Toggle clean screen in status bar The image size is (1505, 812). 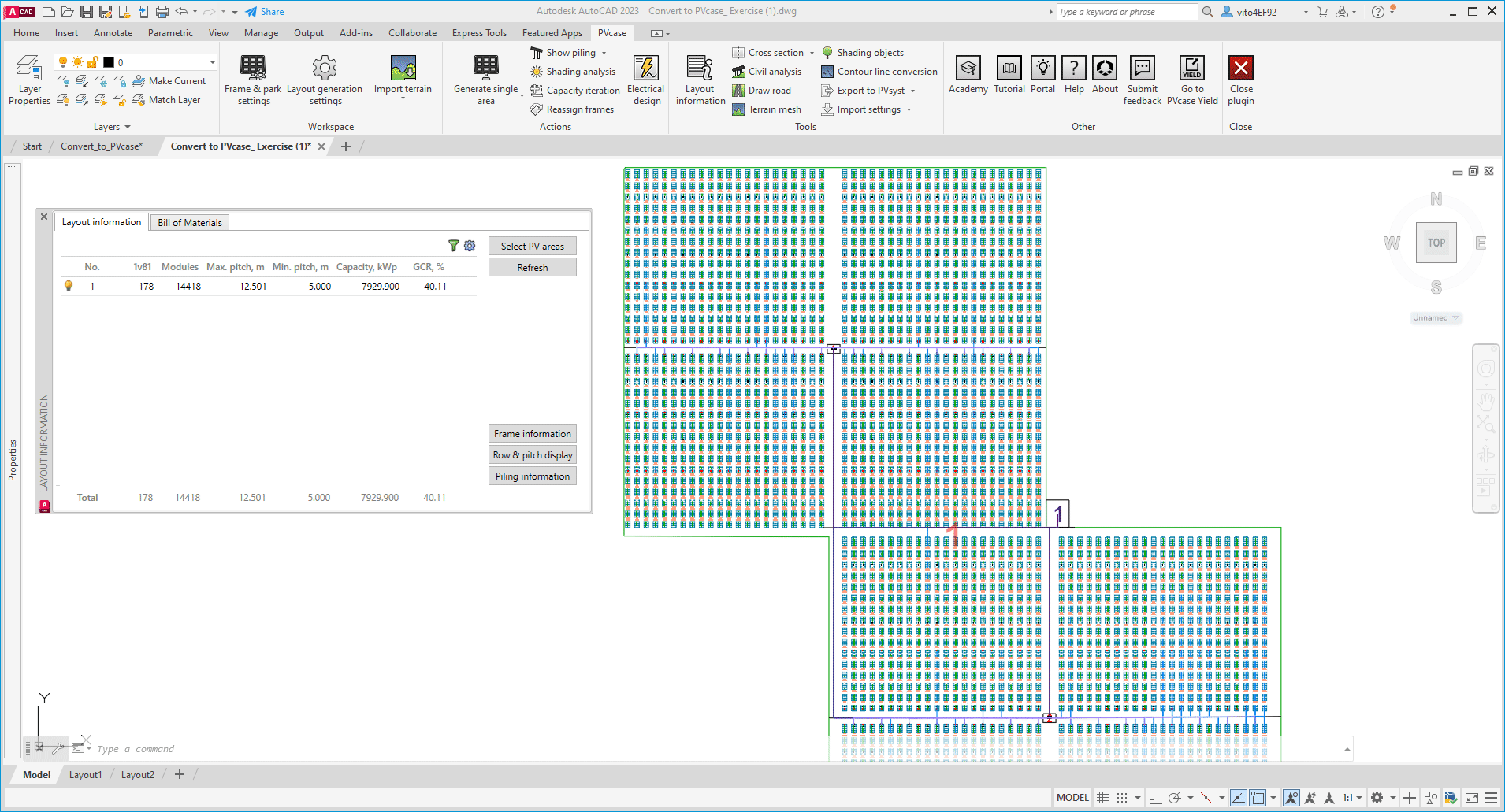[1472, 798]
